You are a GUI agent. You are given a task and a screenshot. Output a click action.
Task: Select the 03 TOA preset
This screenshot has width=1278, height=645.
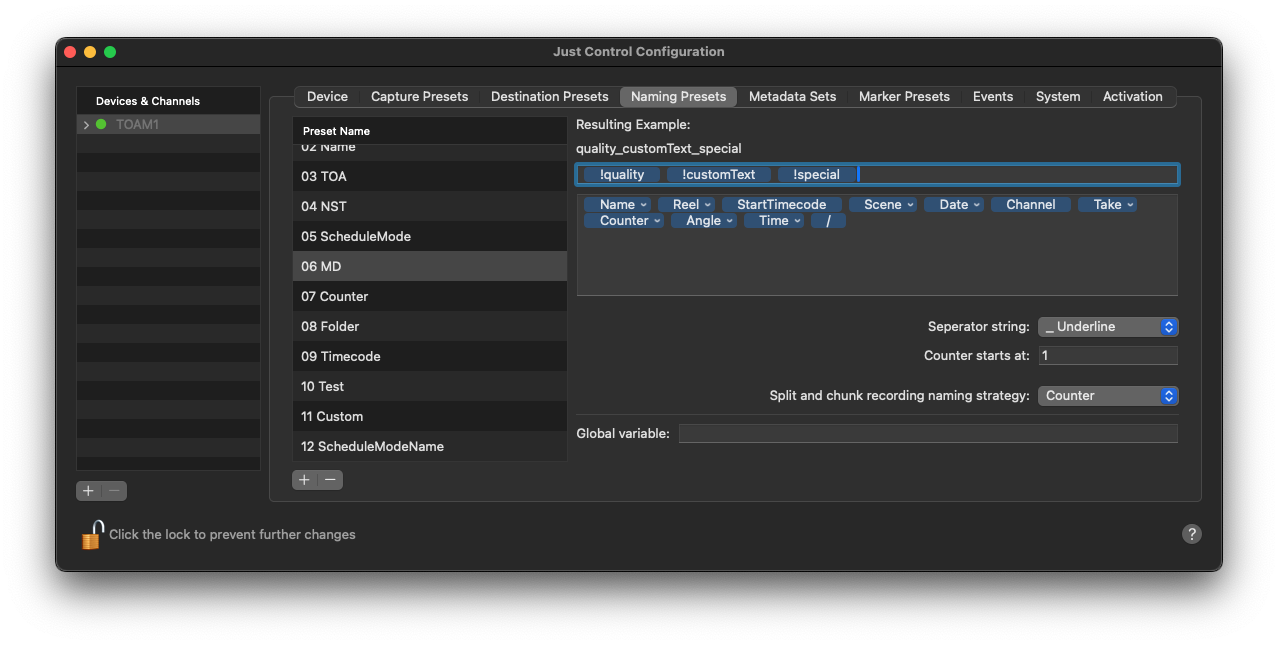[430, 176]
